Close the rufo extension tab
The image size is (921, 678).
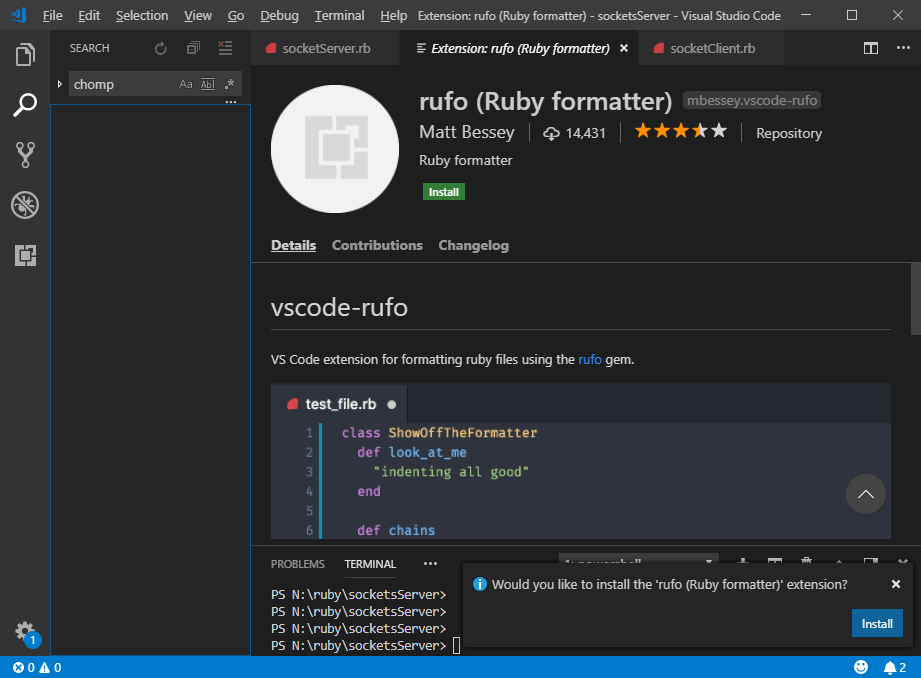[x=624, y=48]
